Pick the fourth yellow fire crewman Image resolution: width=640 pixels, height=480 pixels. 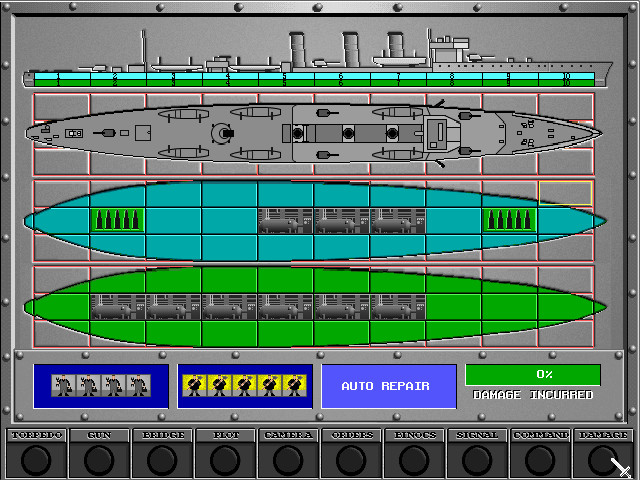(x=269, y=385)
